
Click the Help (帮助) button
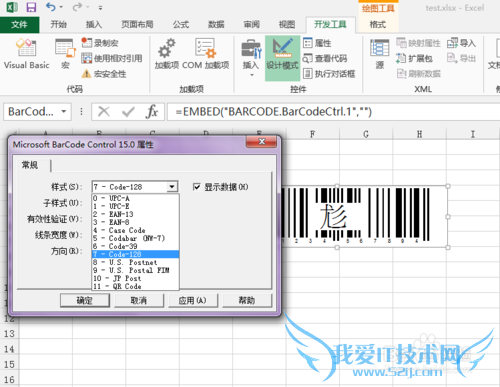click(247, 301)
